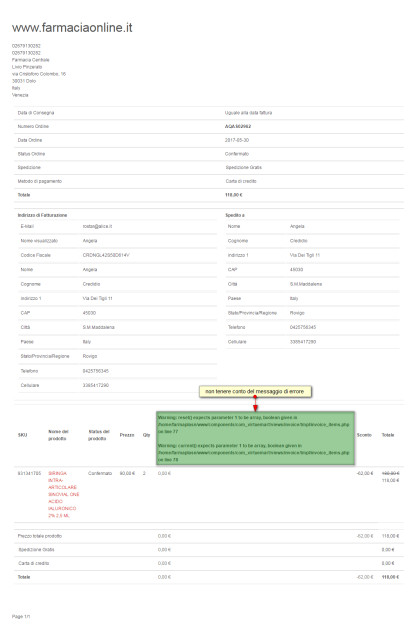Click the red arrow pointing to warning
The width and height of the screenshot is (418, 640).
pos(255,404)
